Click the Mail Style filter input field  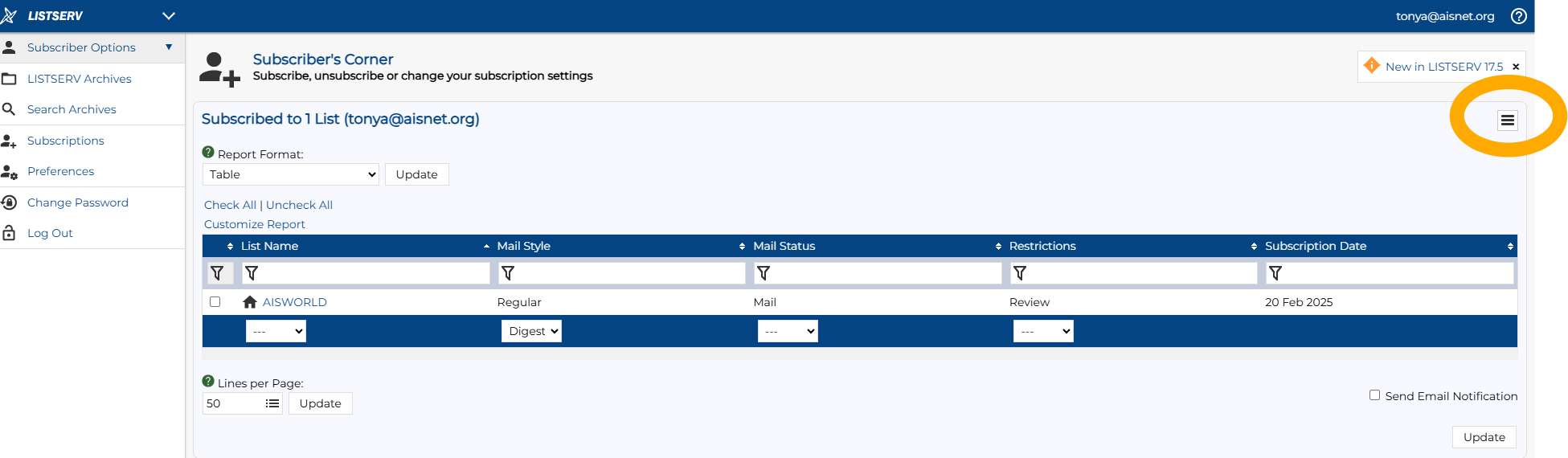(627, 273)
